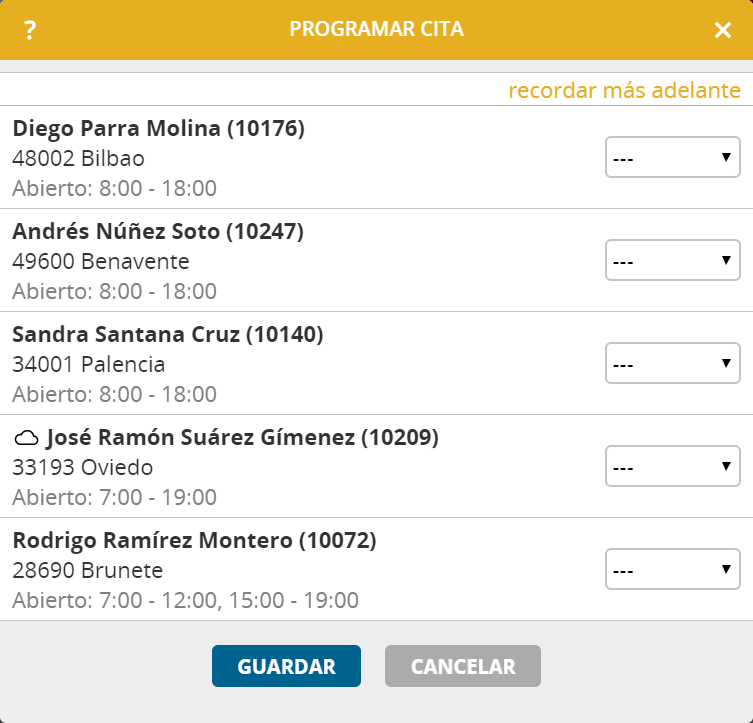The width and height of the screenshot is (753, 723).
Task: Select the Rodrigo Ramírez Montero (10072) name
Action: coord(194,541)
